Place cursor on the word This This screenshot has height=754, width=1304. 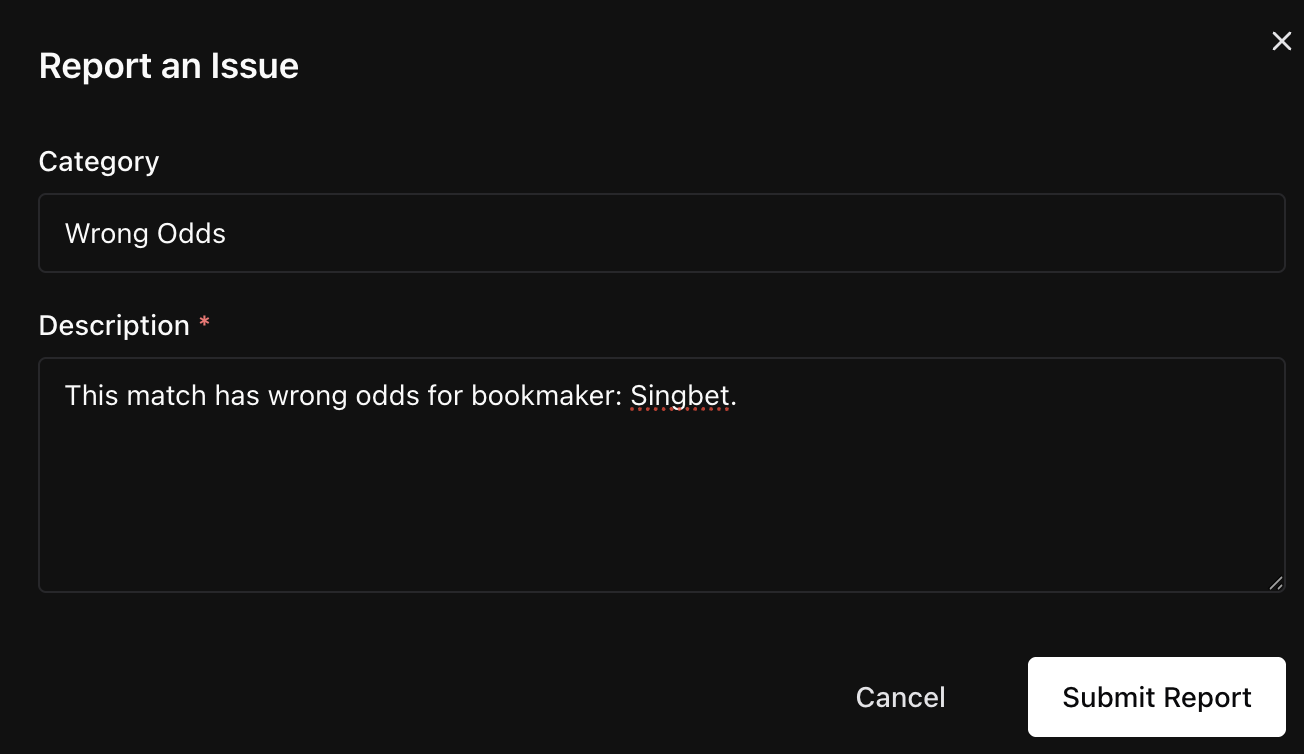click(92, 396)
